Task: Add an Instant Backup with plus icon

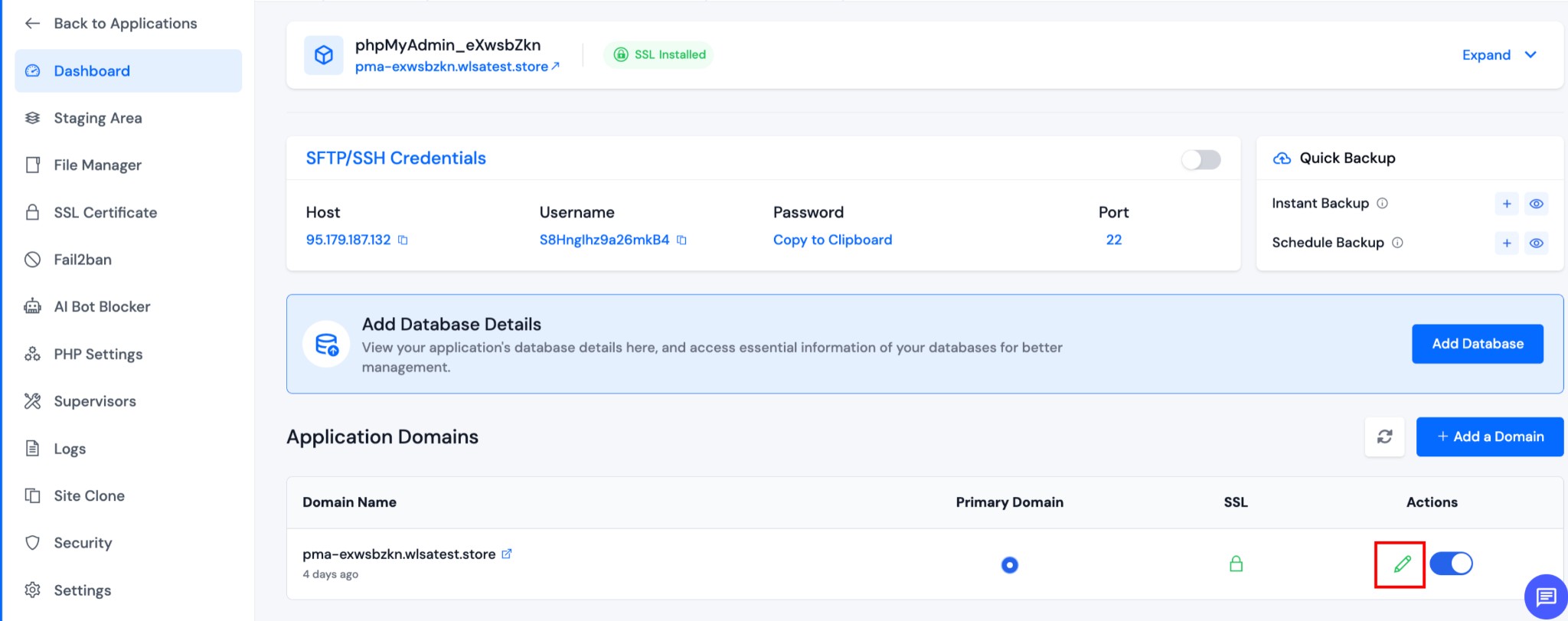Action: [1506, 204]
